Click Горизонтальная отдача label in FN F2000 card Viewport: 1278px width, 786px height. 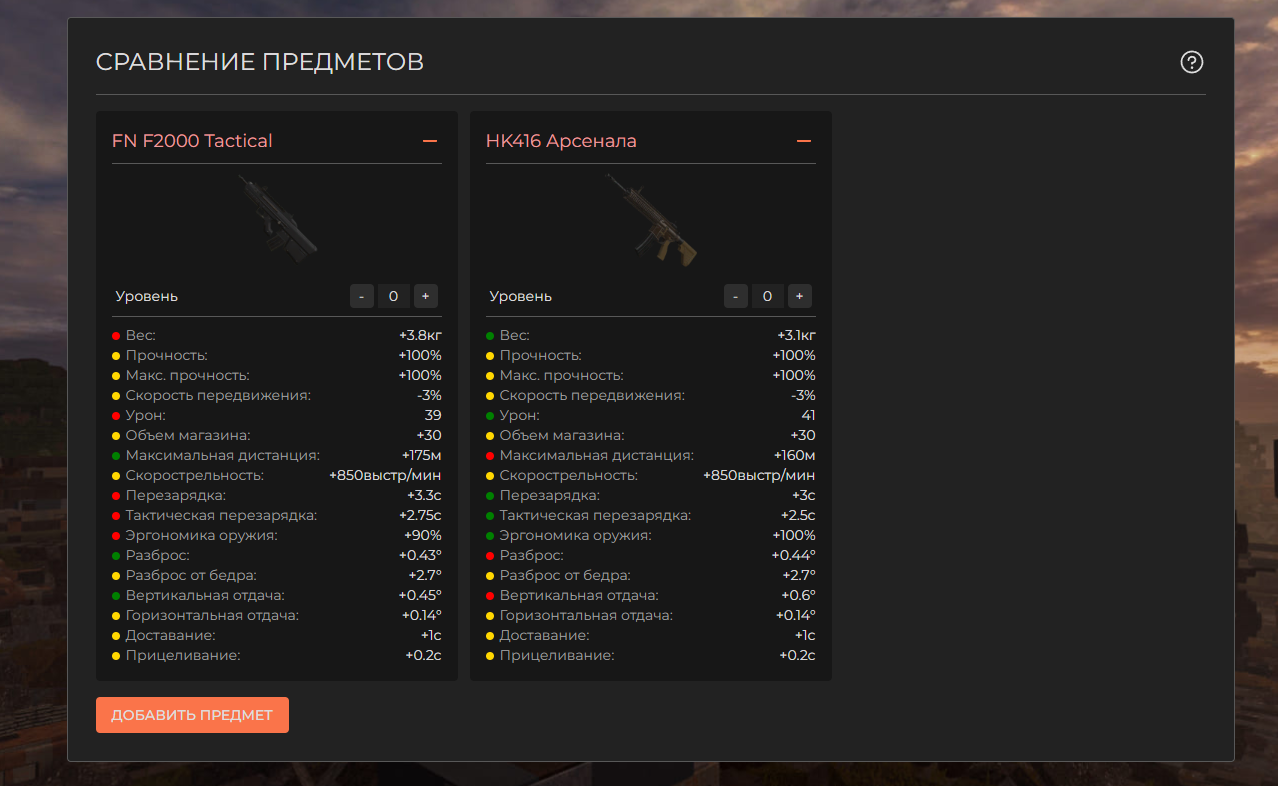tap(213, 615)
